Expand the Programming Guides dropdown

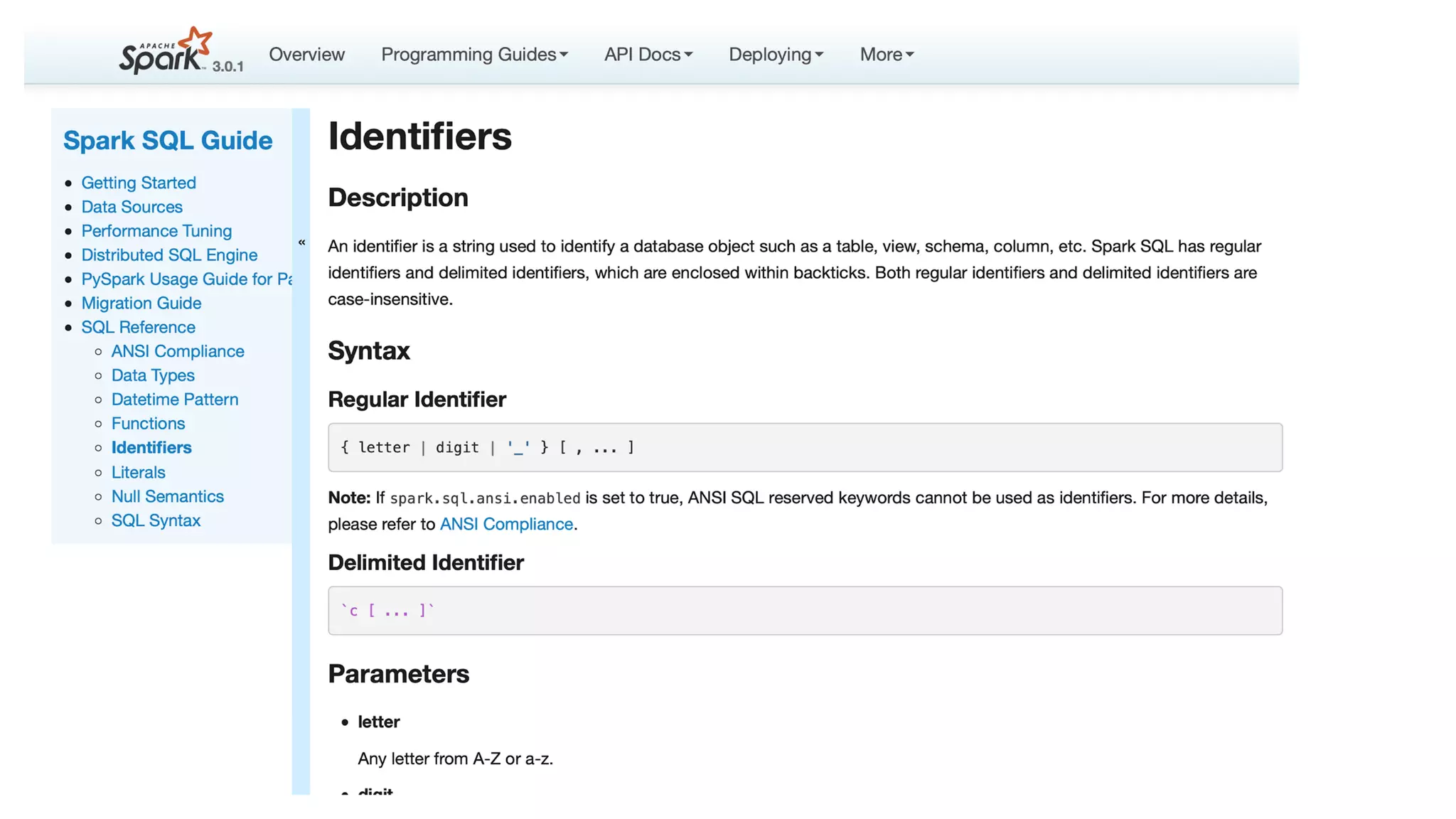click(x=474, y=55)
